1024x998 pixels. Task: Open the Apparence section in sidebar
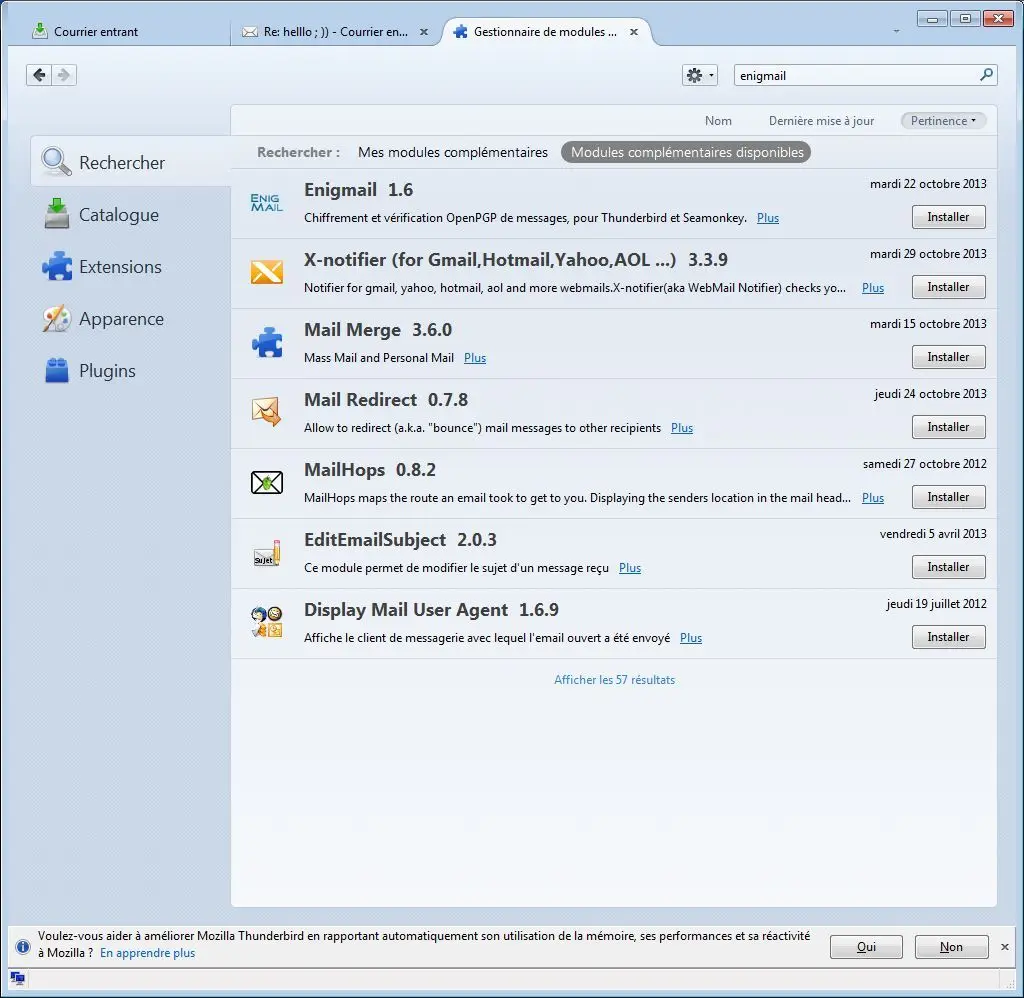click(x=131, y=319)
